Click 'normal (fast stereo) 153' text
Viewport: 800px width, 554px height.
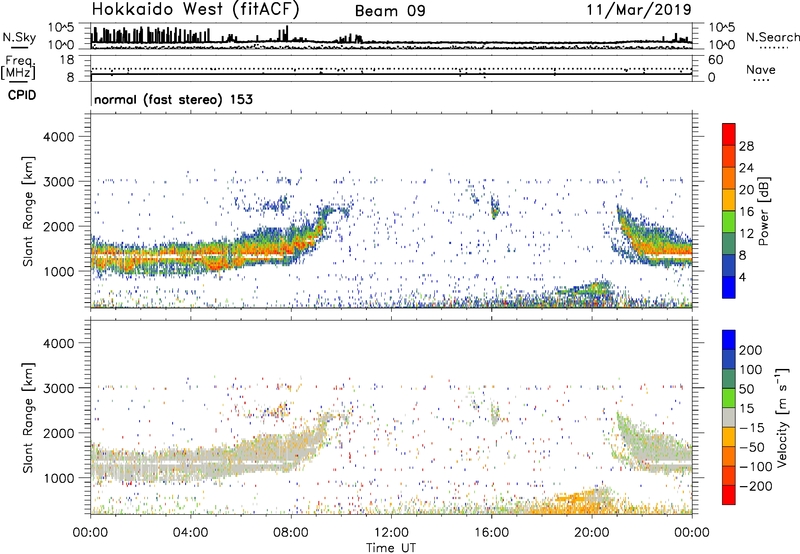(173, 99)
